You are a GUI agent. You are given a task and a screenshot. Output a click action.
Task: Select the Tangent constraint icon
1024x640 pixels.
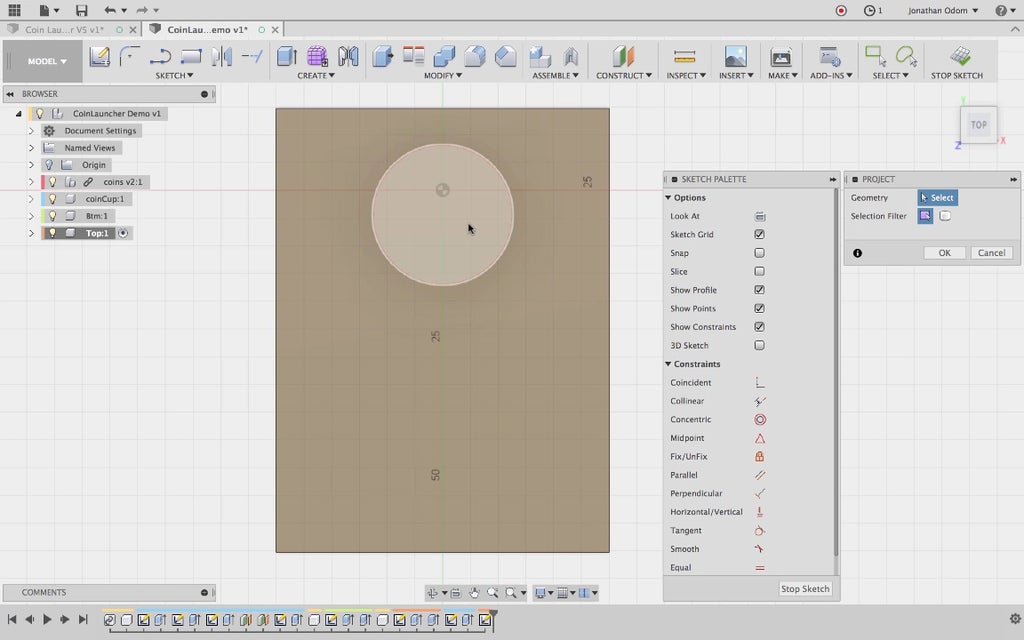pyautogui.click(x=760, y=531)
